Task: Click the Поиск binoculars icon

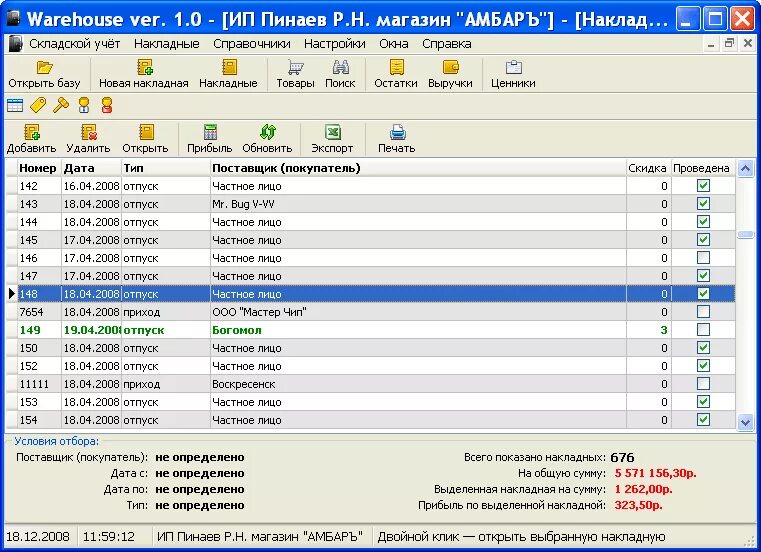Action: click(x=340, y=67)
